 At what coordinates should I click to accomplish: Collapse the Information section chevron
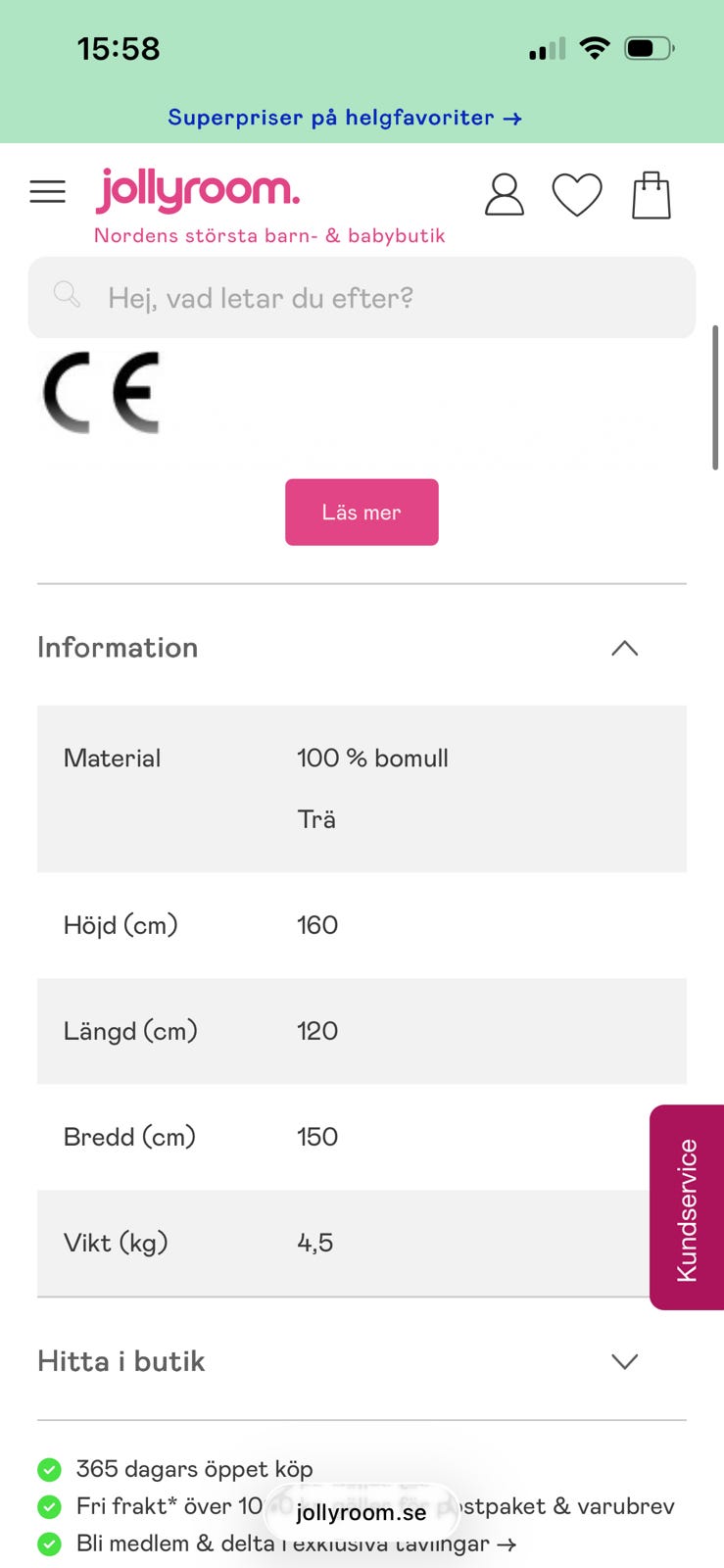[624, 648]
